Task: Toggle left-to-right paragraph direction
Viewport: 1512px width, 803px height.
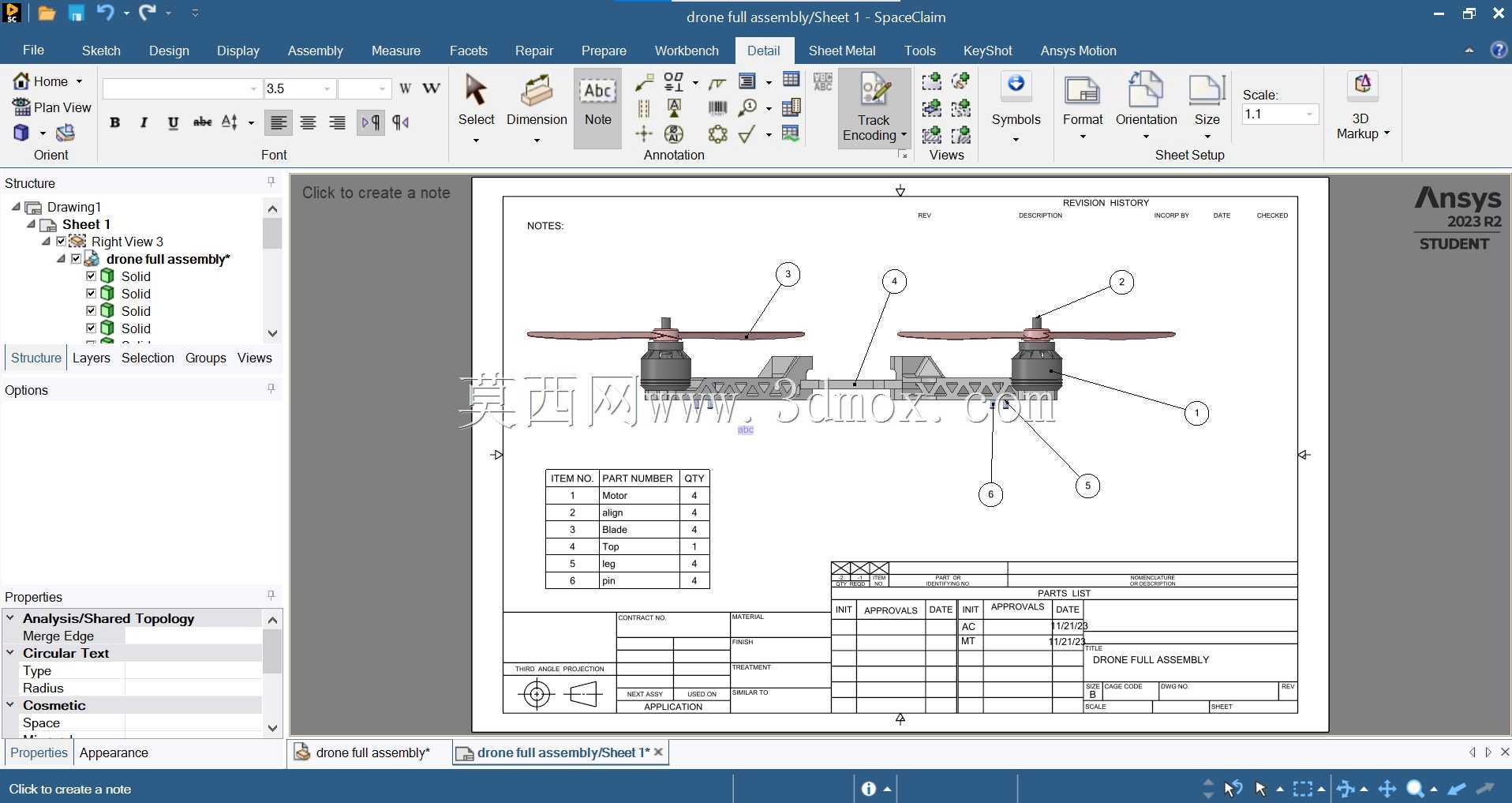Action: (x=370, y=122)
